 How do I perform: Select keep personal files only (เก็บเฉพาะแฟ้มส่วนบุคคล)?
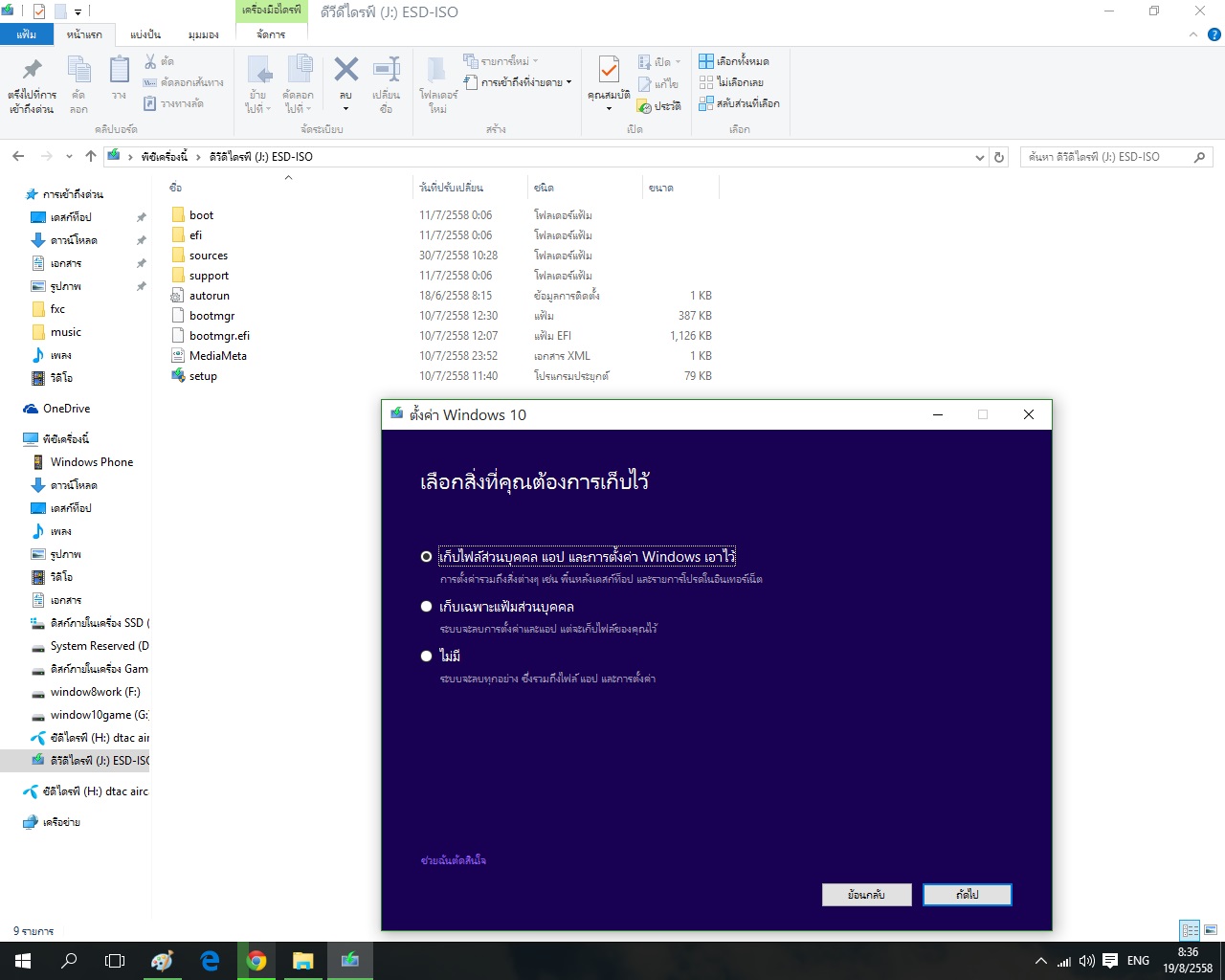tap(426, 606)
